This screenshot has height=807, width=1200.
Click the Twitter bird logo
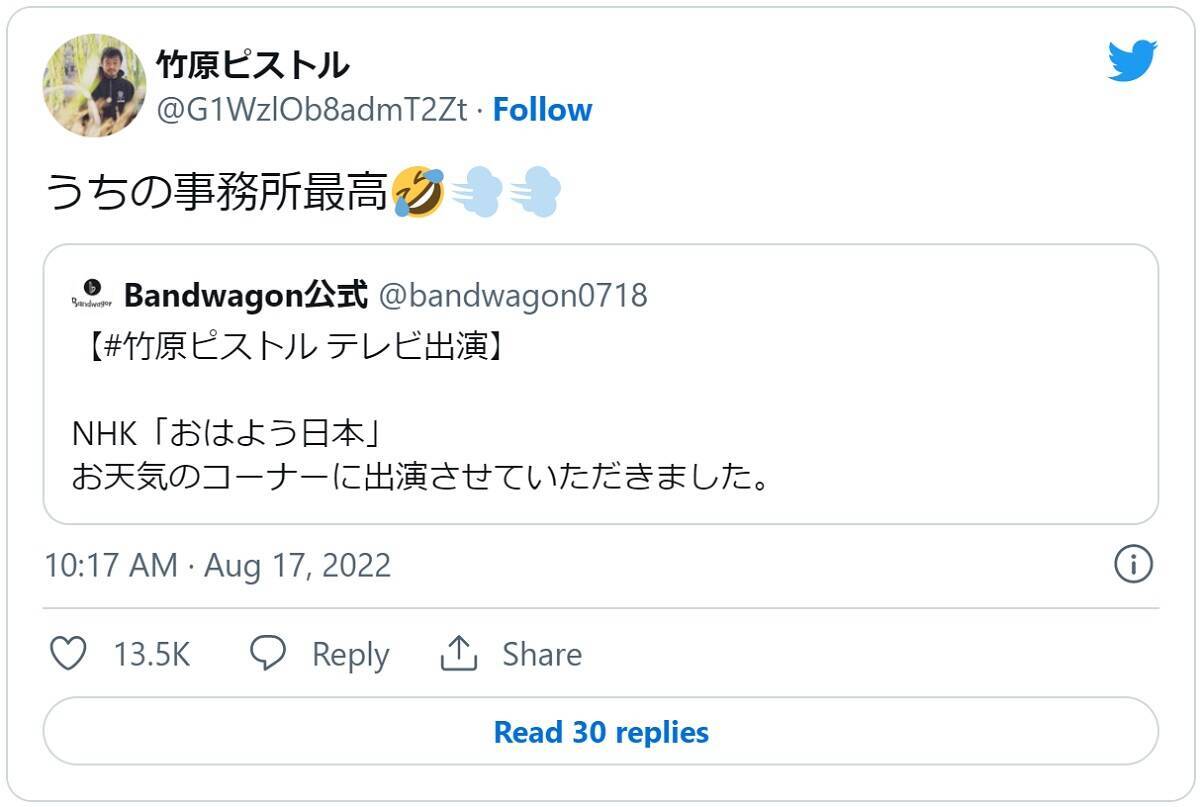tap(1132, 61)
